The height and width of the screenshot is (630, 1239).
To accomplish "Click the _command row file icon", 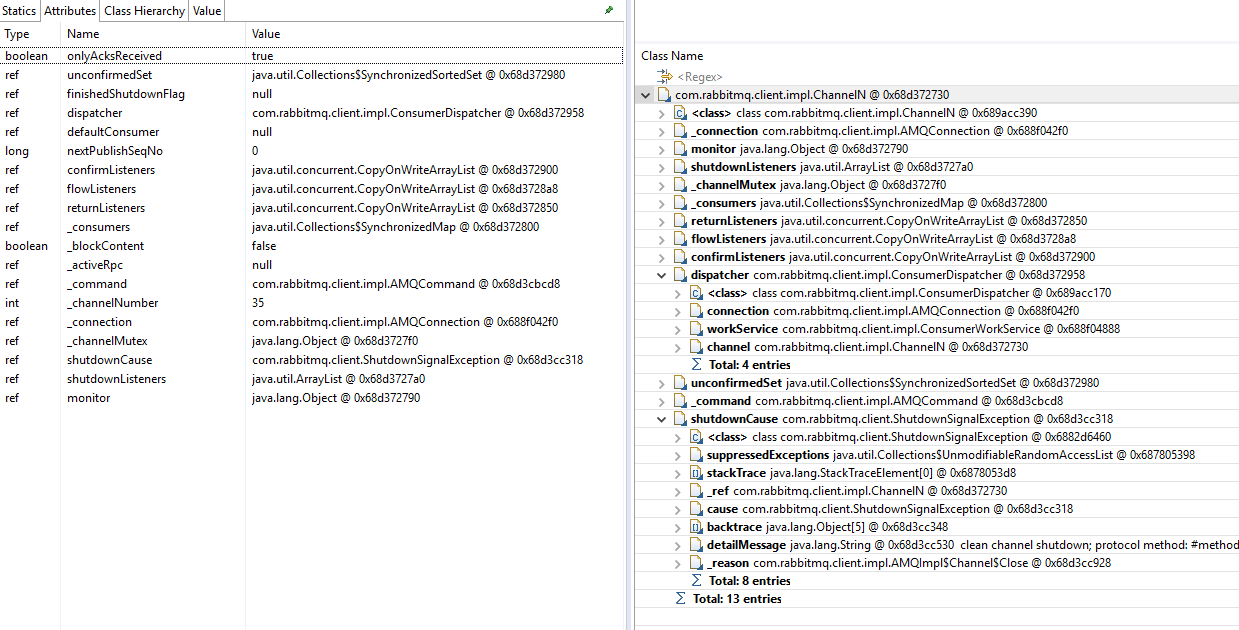I will coord(681,401).
